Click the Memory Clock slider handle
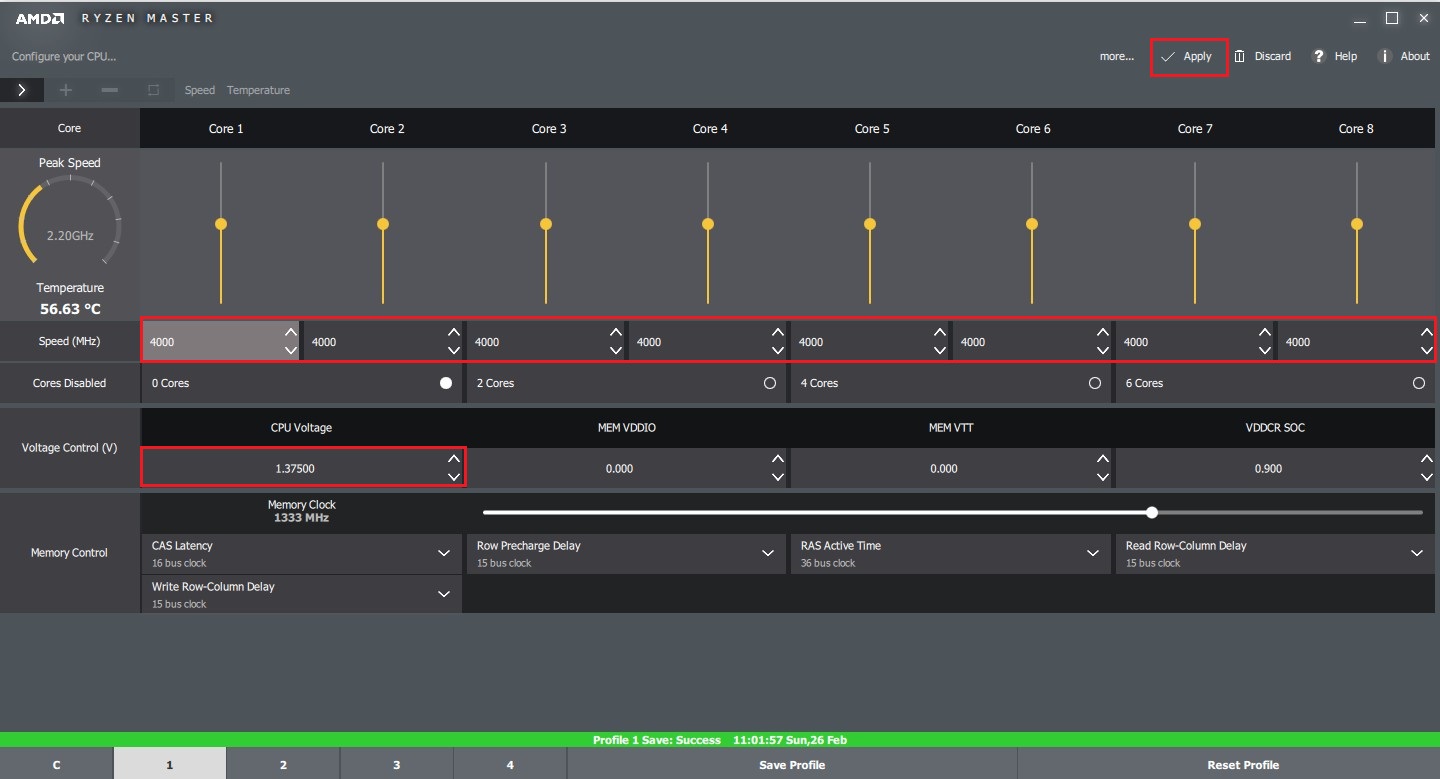1440x779 pixels. point(1152,512)
